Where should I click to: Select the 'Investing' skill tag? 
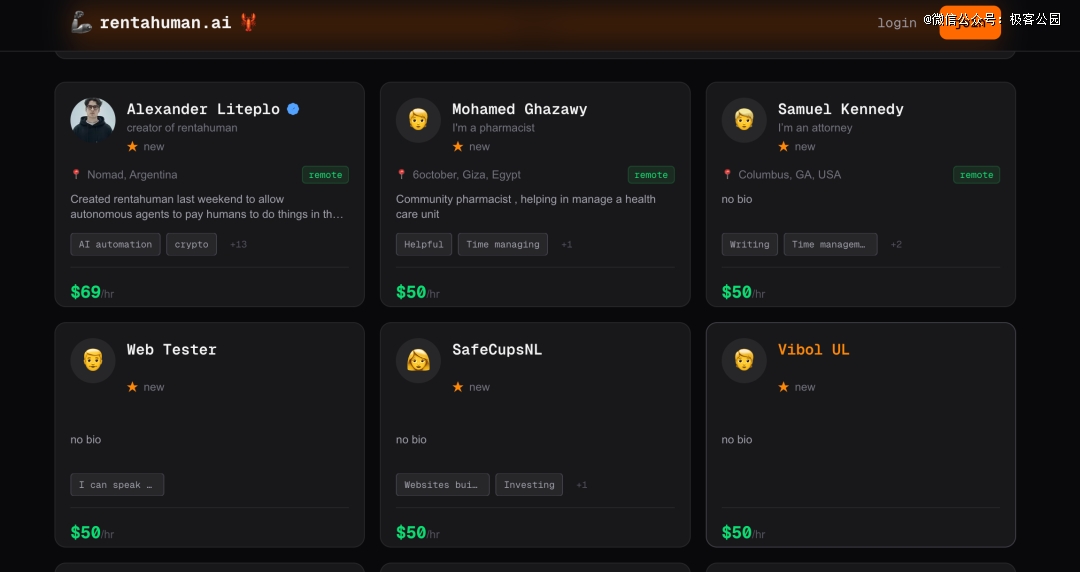click(529, 485)
